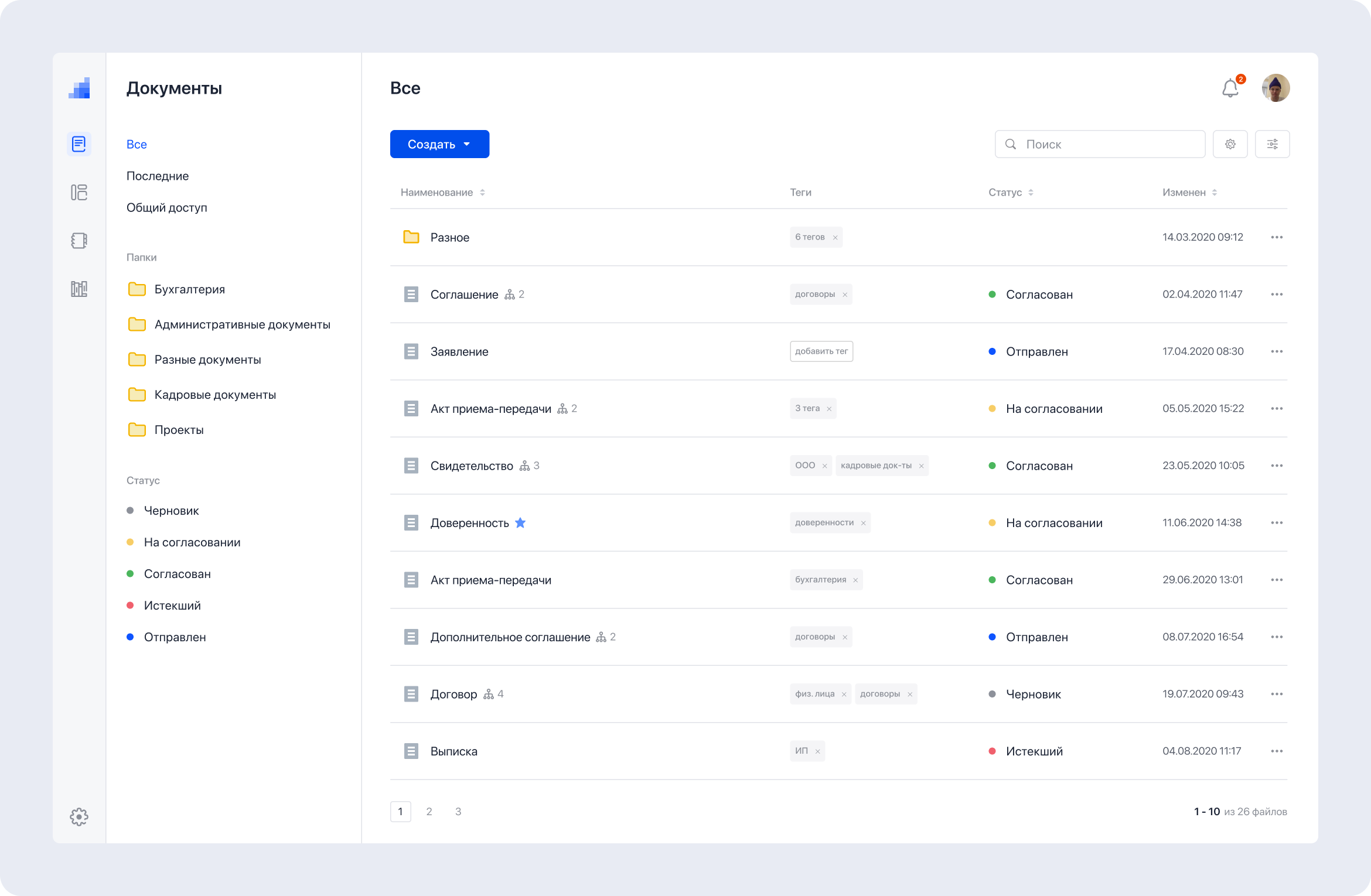Open the settings gear at bottom of rail
The width and height of the screenshot is (1371, 896).
[79, 816]
